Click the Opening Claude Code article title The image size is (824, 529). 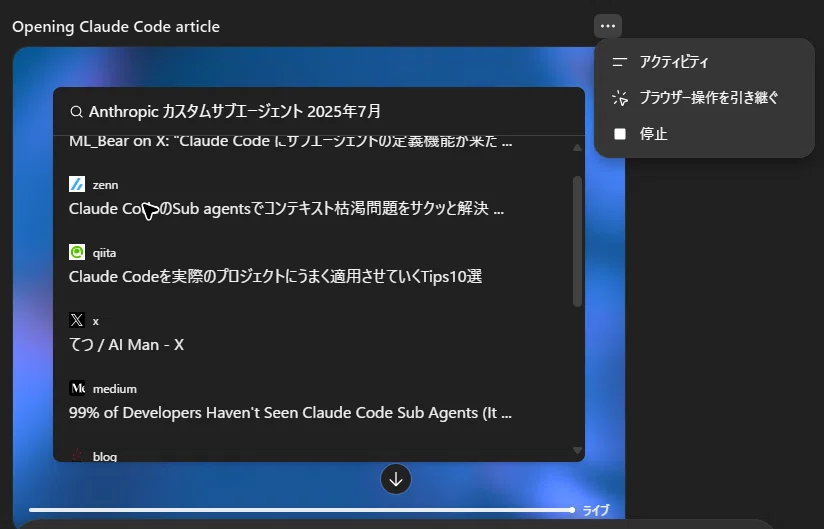click(116, 27)
